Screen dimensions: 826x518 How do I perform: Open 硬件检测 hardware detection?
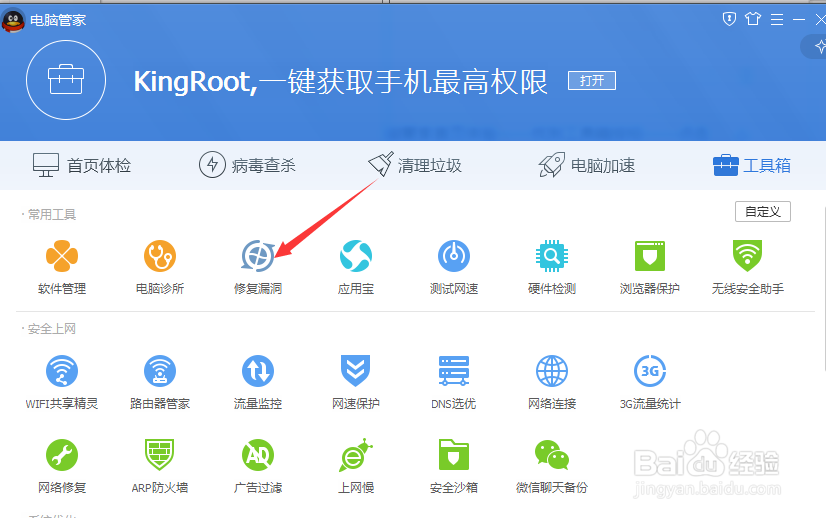[552, 267]
